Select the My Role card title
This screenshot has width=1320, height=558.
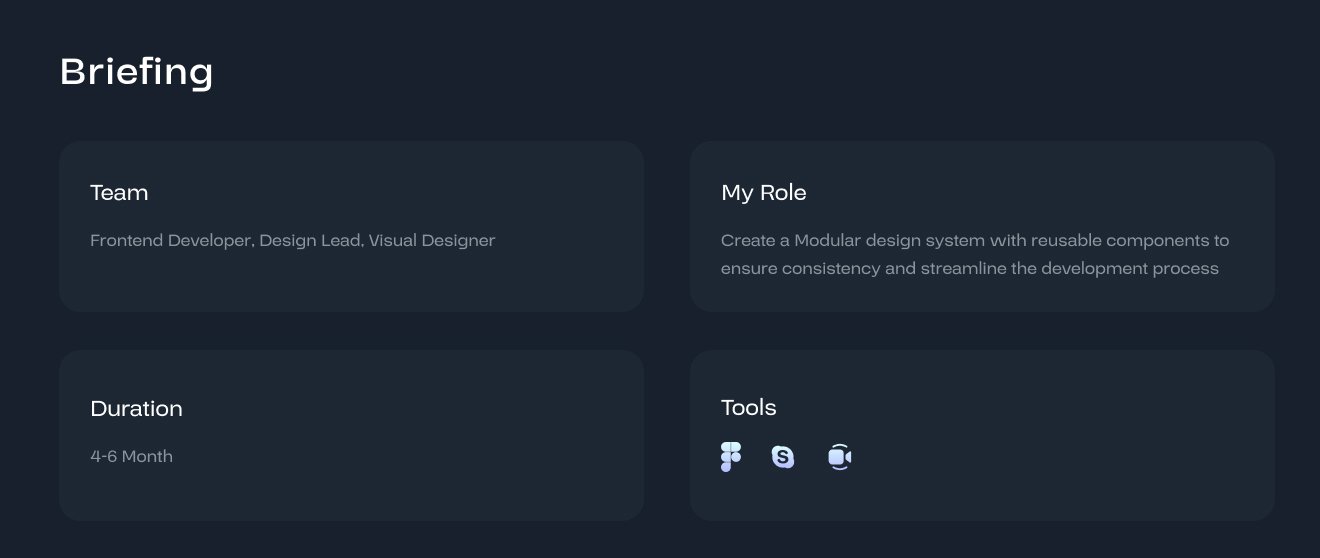763,193
